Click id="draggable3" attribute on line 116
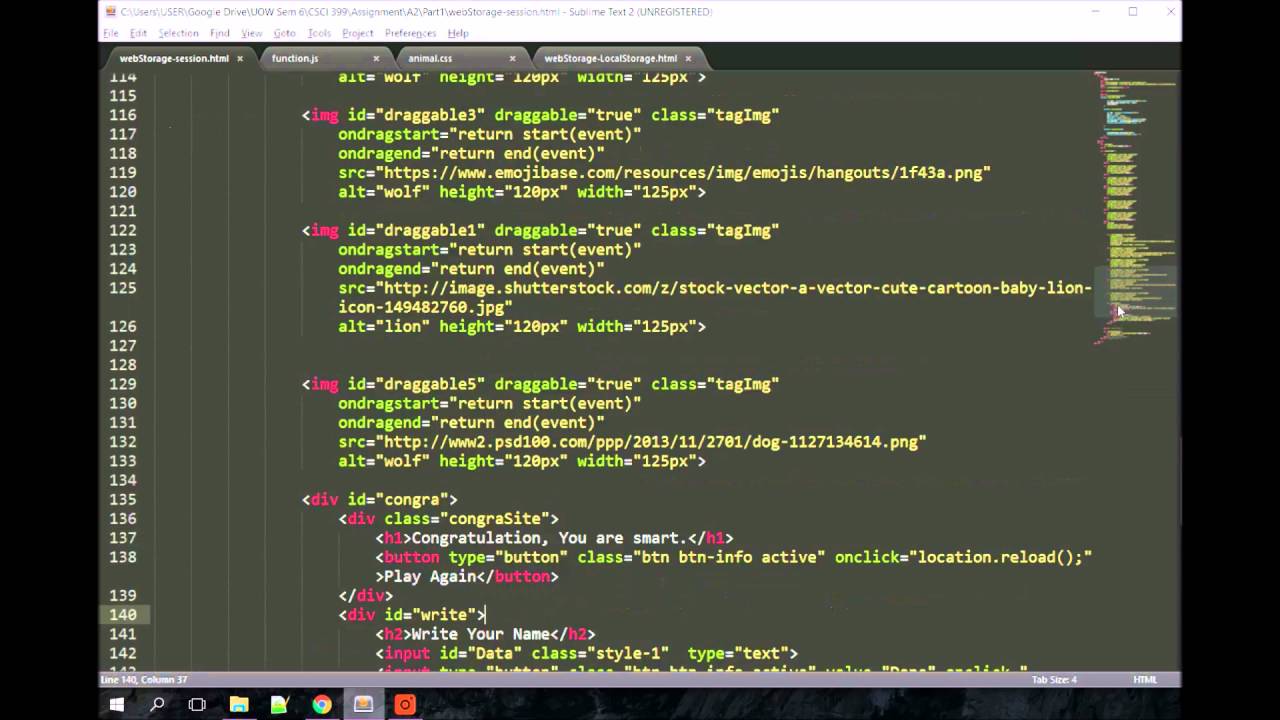 (x=416, y=115)
